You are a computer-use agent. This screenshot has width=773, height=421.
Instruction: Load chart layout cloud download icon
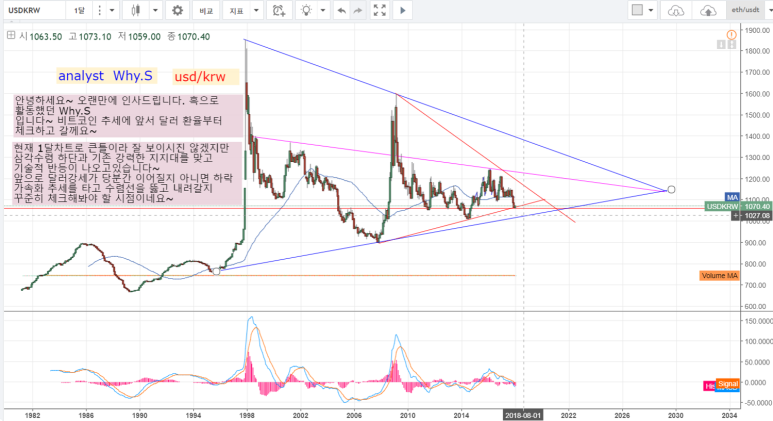675,10
